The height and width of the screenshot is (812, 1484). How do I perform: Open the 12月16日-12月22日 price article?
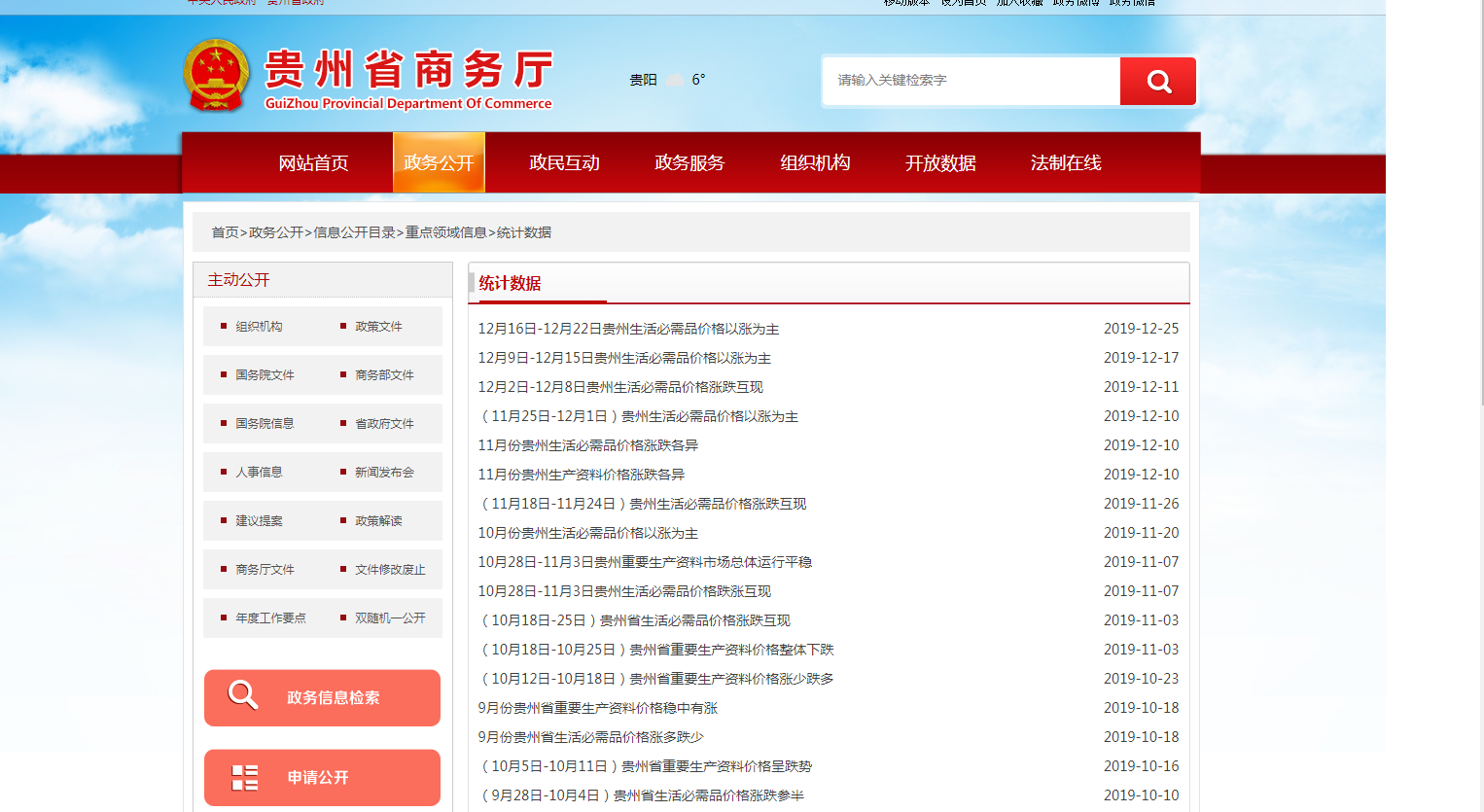point(628,329)
